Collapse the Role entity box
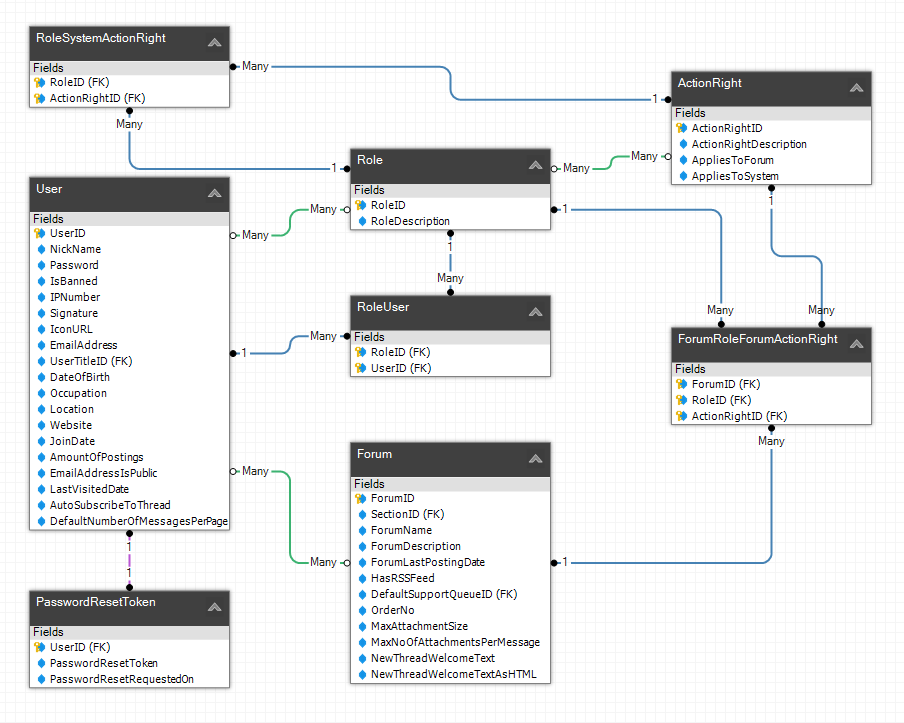 coord(536,165)
